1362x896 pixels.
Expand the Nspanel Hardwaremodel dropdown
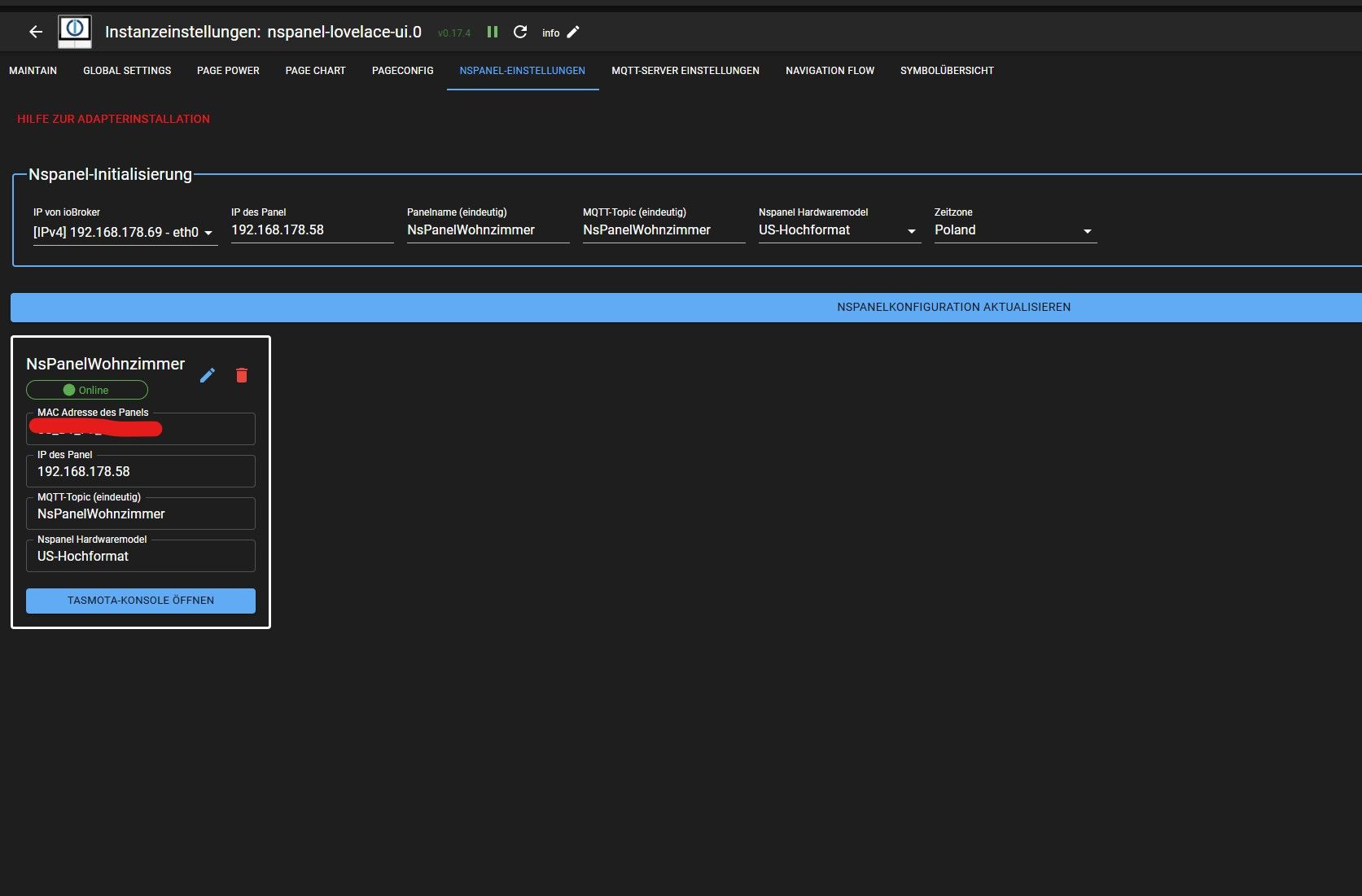point(839,230)
